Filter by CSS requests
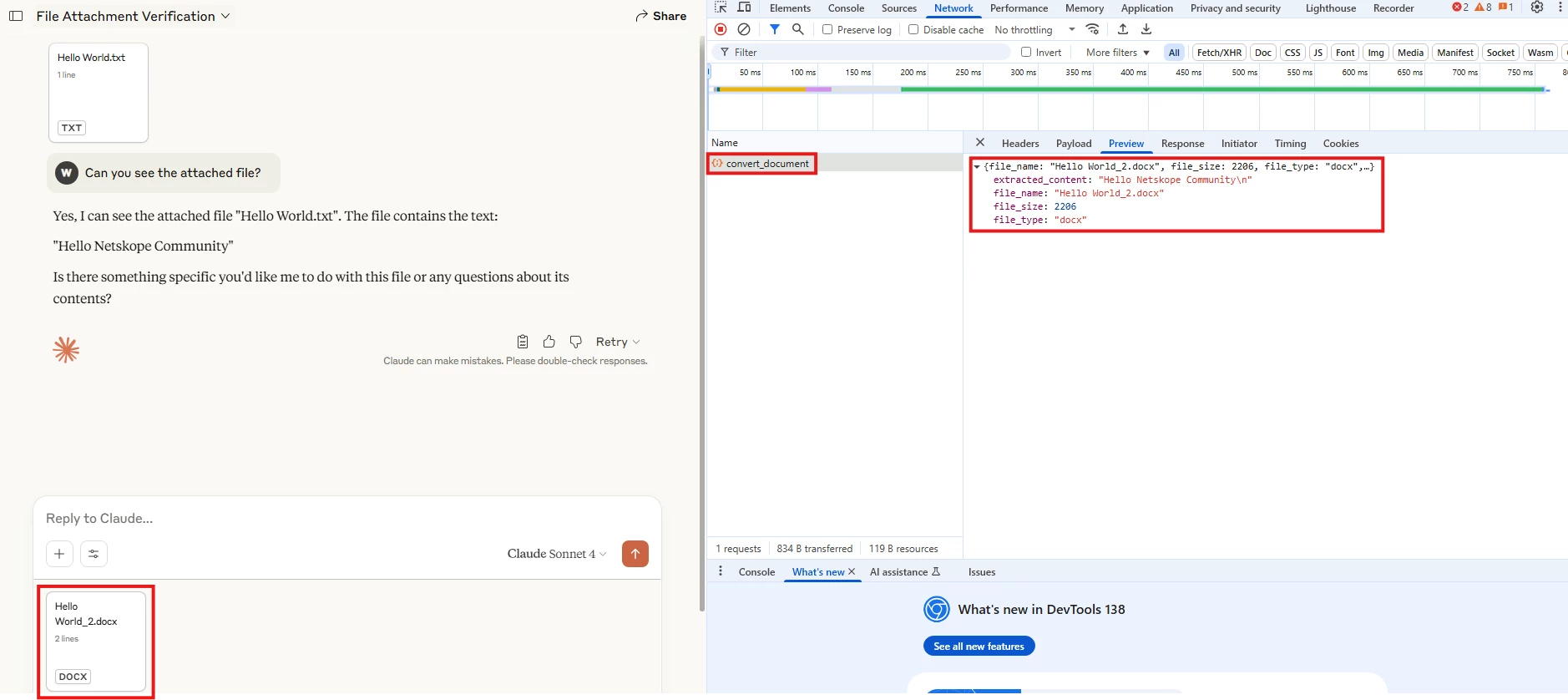This screenshot has width=1568, height=700. pos(1292,53)
